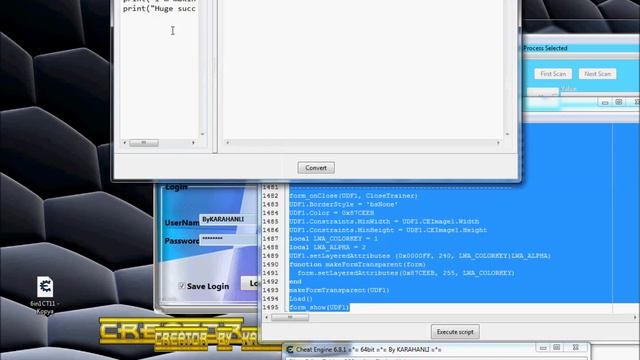Click the 'Huge succ' print line in left pane

(x=159, y=9)
